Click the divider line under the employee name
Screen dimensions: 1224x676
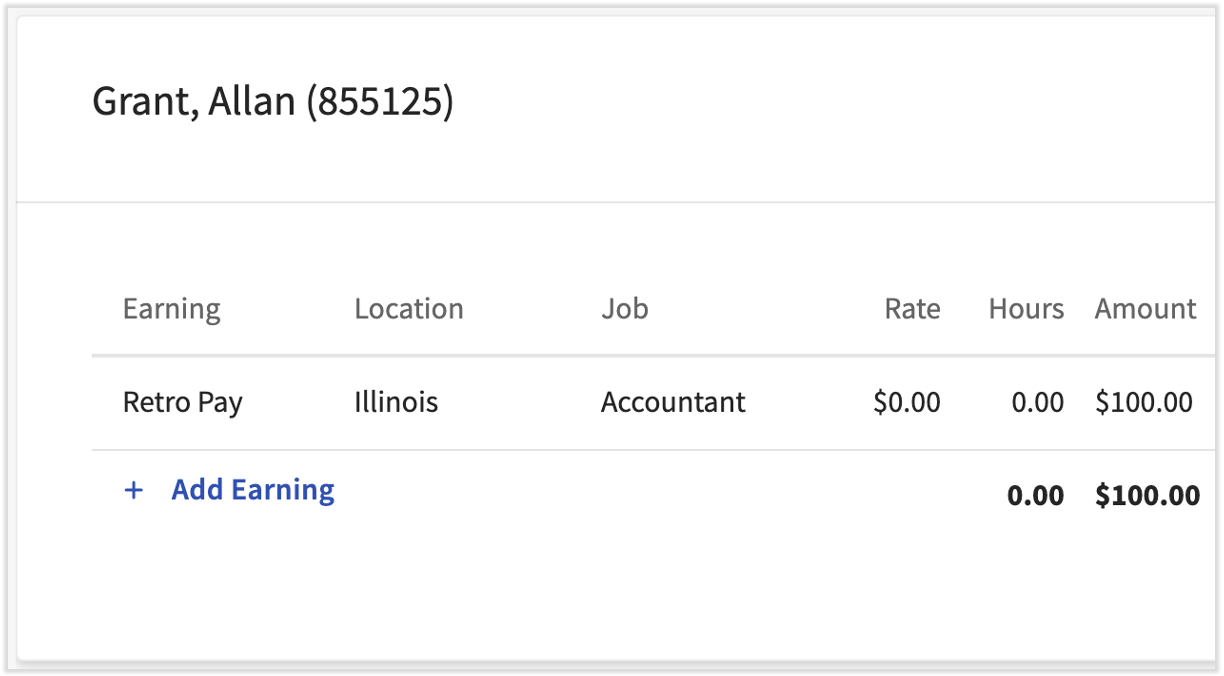pyautogui.click(x=600, y=203)
